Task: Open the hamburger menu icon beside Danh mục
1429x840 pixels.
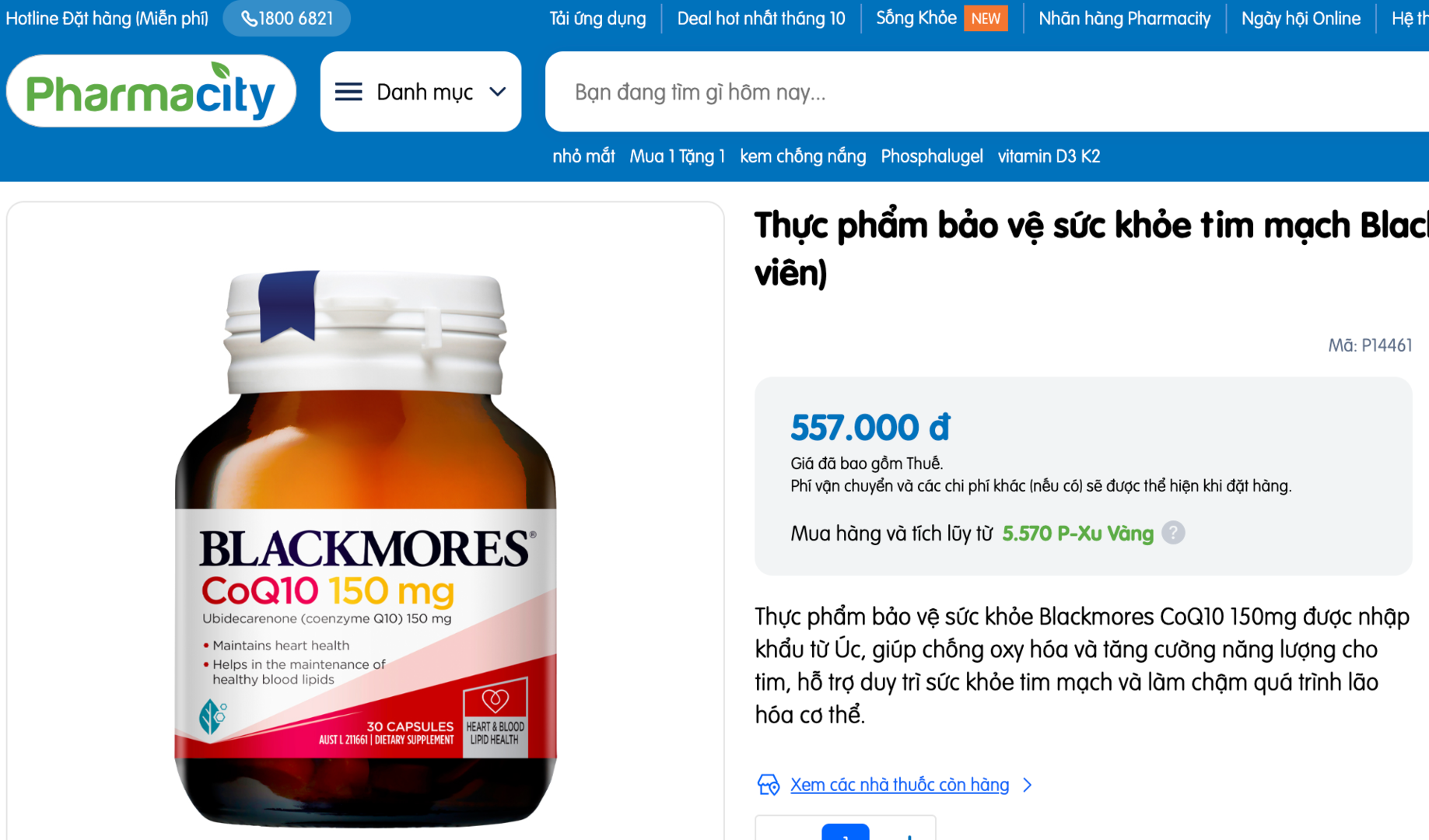Action: tap(348, 92)
